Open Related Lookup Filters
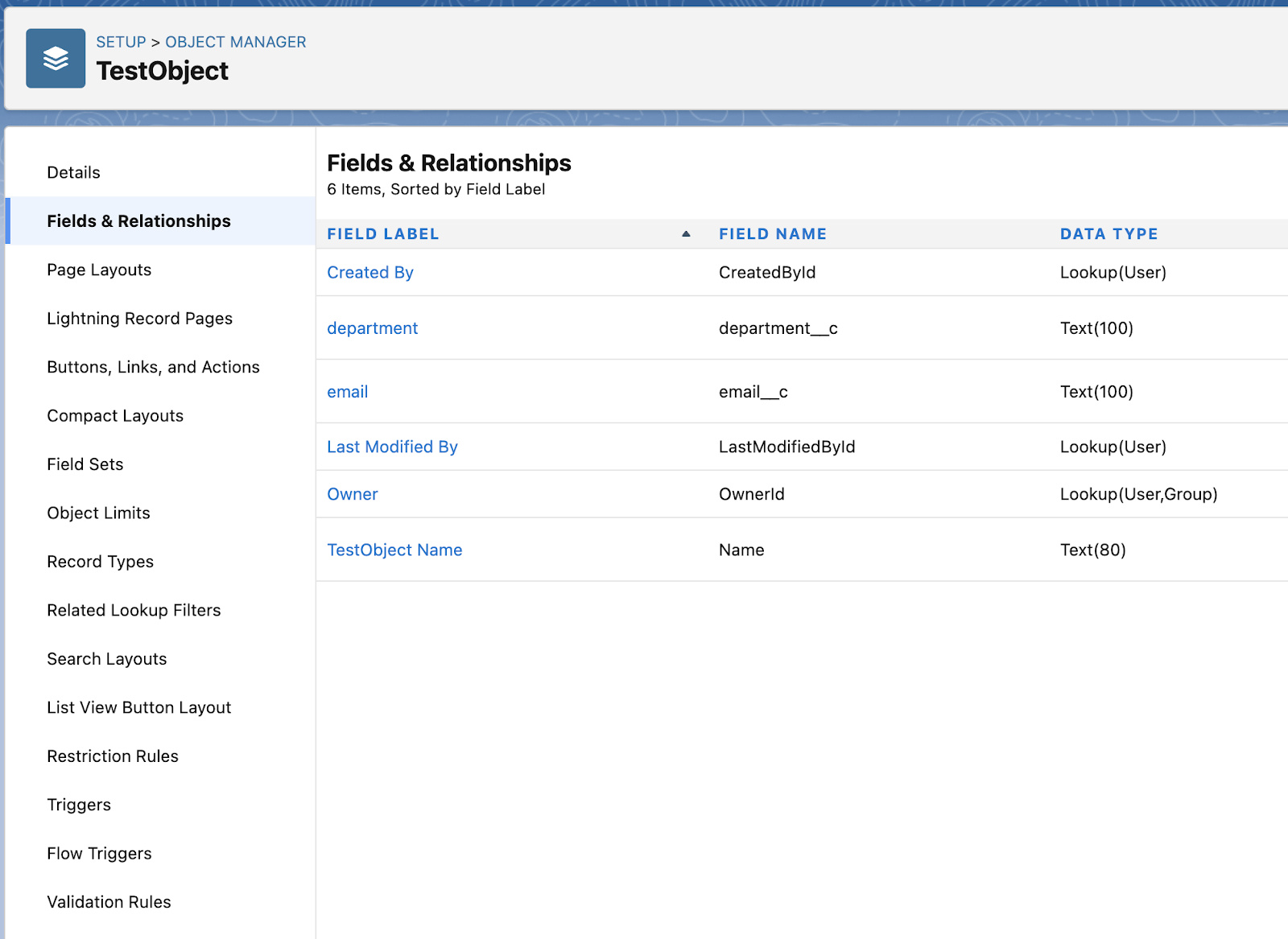This screenshot has height=939, width=1288. click(x=134, y=610)
